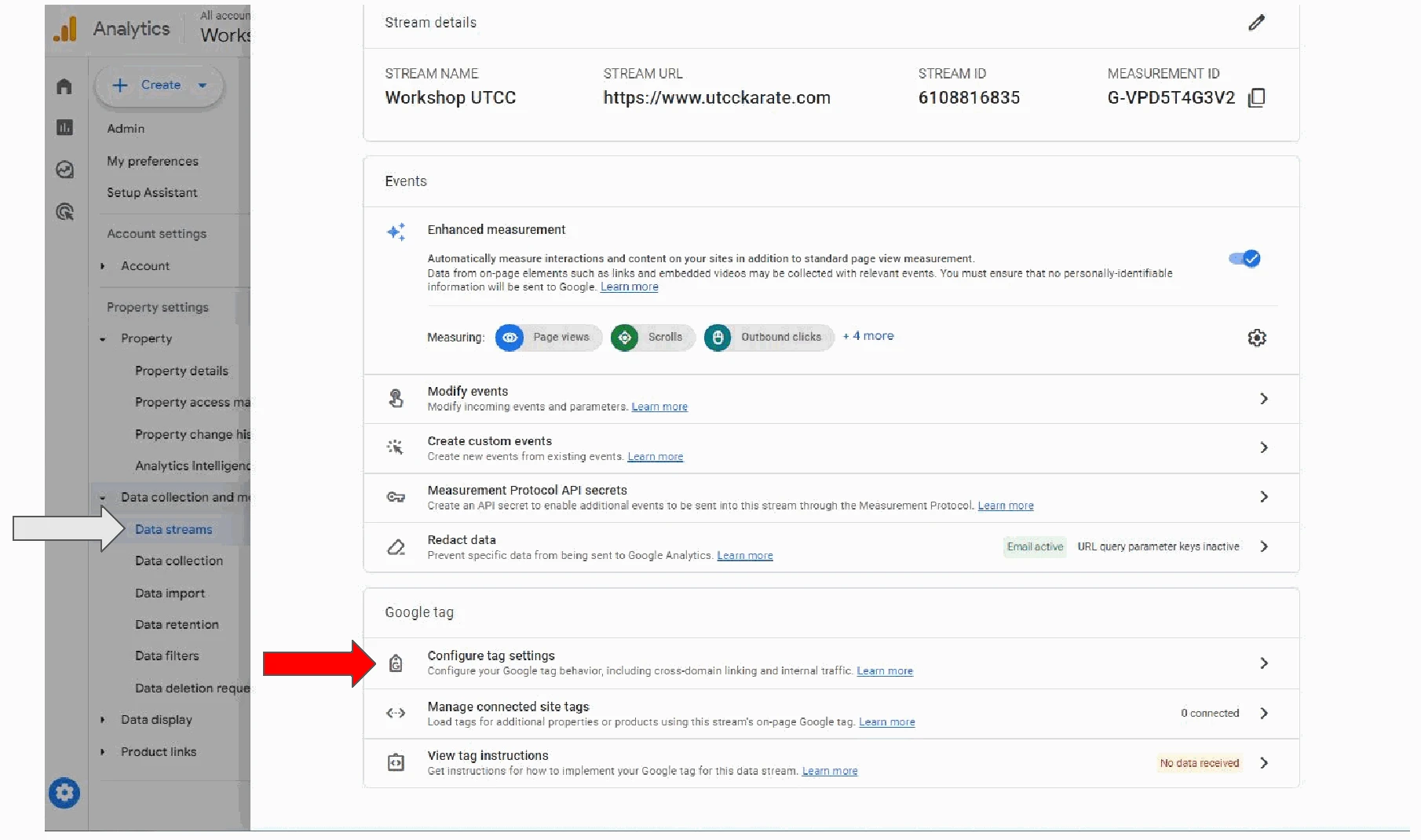Open My preferences menu item
The height and width of the screenshot is (840, 1421).
[152, 161]
